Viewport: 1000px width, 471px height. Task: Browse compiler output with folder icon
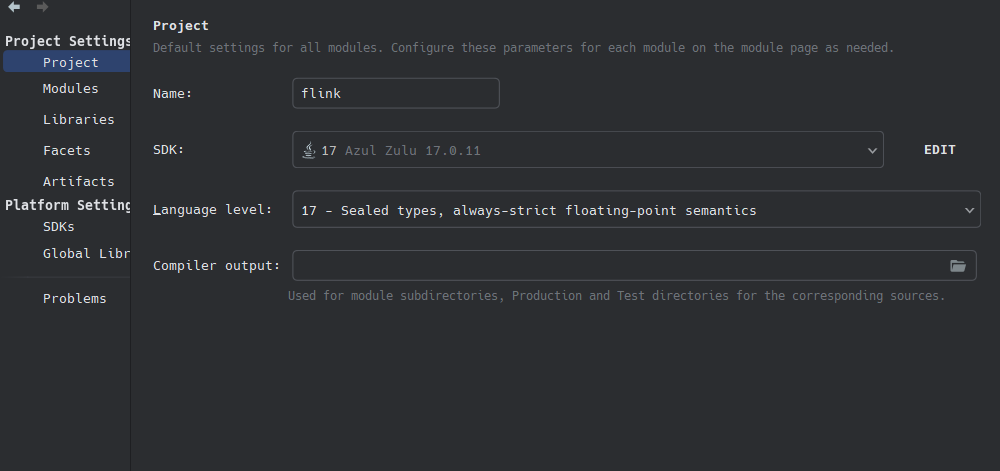point(957,266)
